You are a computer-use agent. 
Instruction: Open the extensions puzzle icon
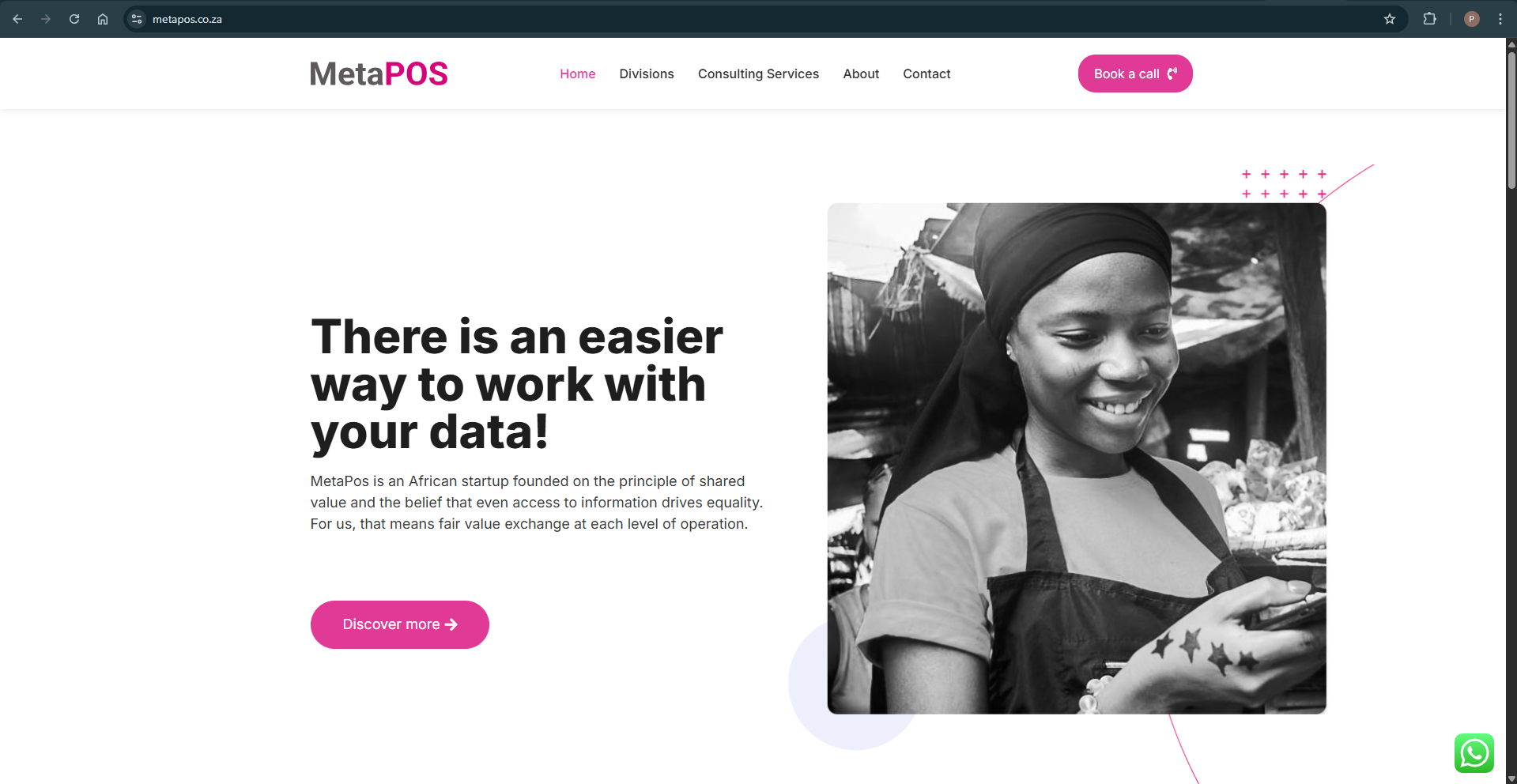coord(1429,19)
